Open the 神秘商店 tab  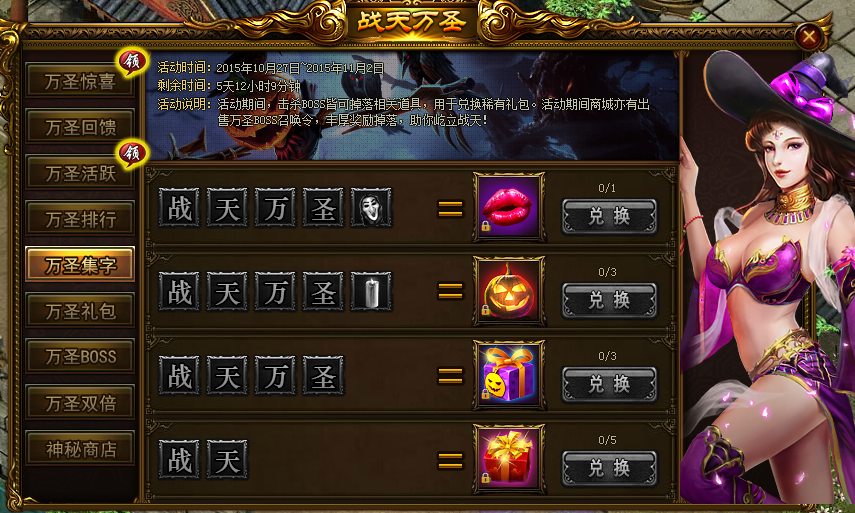80,449
